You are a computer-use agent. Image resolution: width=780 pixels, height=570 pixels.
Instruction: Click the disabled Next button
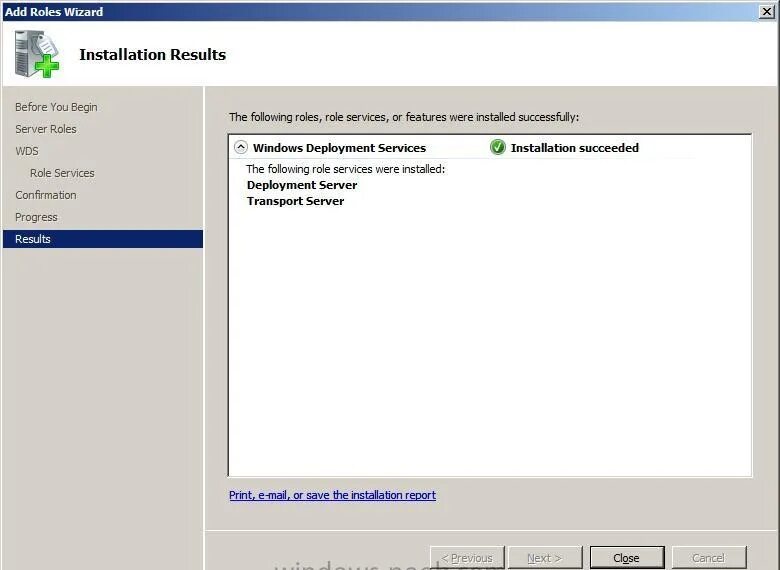click(x=545, y=558)
